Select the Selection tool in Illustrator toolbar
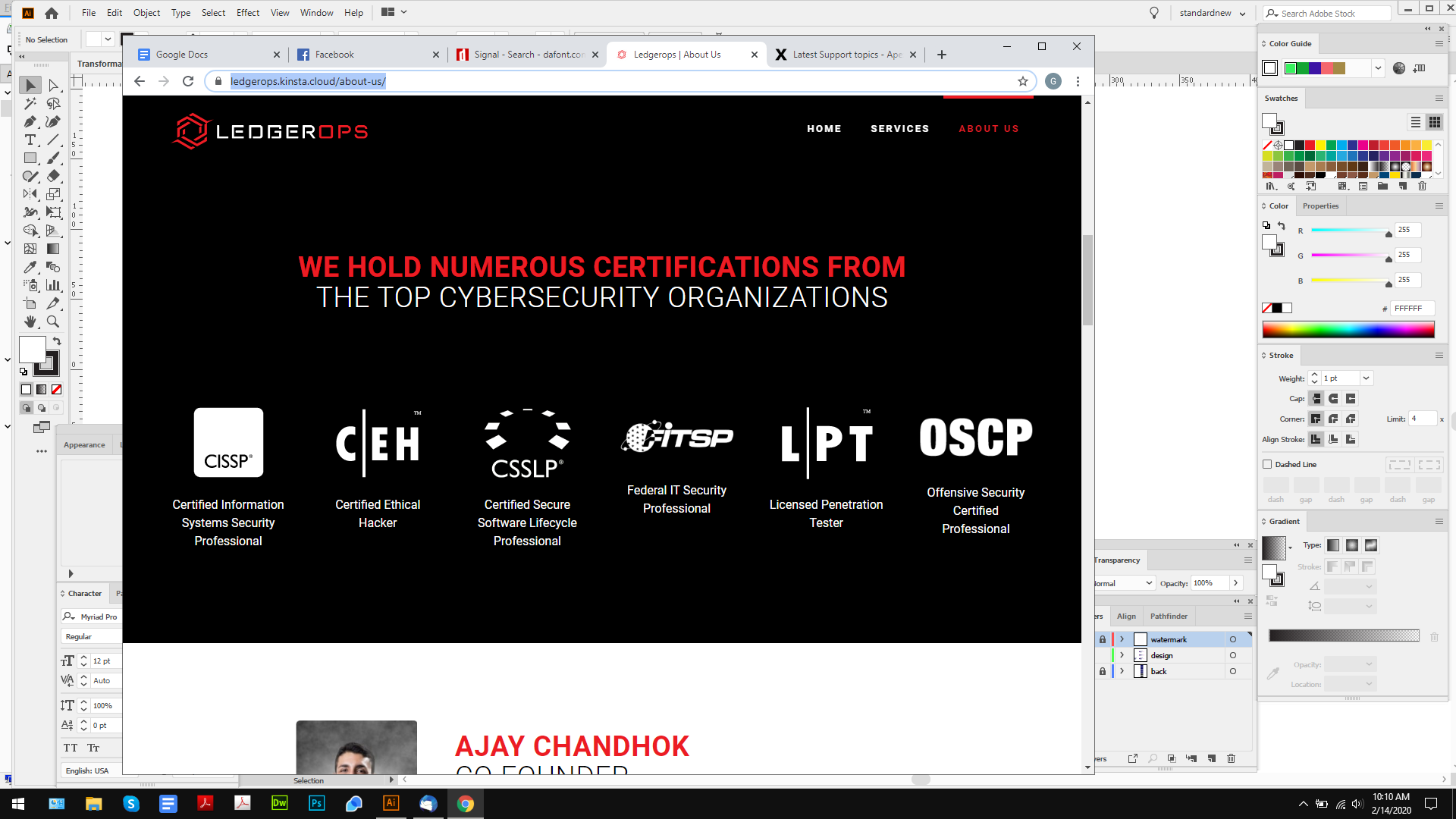1456x819 pixels. (x=30, y=86)
